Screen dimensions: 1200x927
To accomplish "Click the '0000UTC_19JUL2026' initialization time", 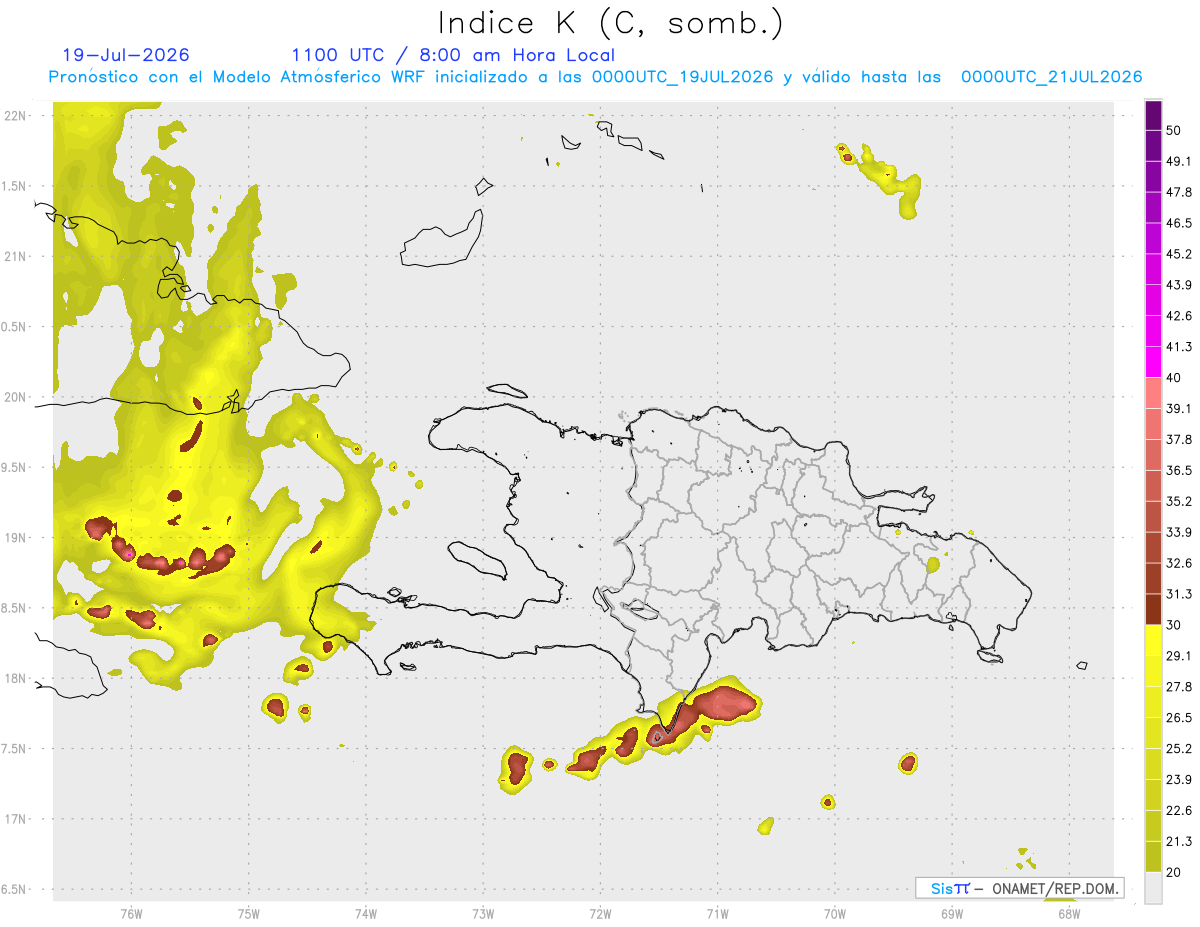I will [683, 77].
